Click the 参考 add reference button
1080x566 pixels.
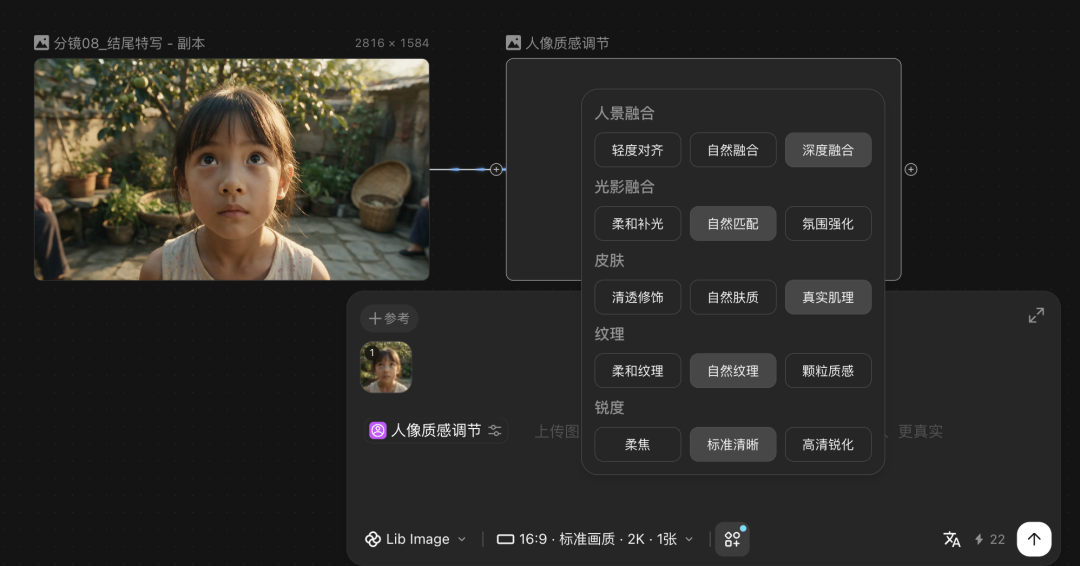[389, 318]
